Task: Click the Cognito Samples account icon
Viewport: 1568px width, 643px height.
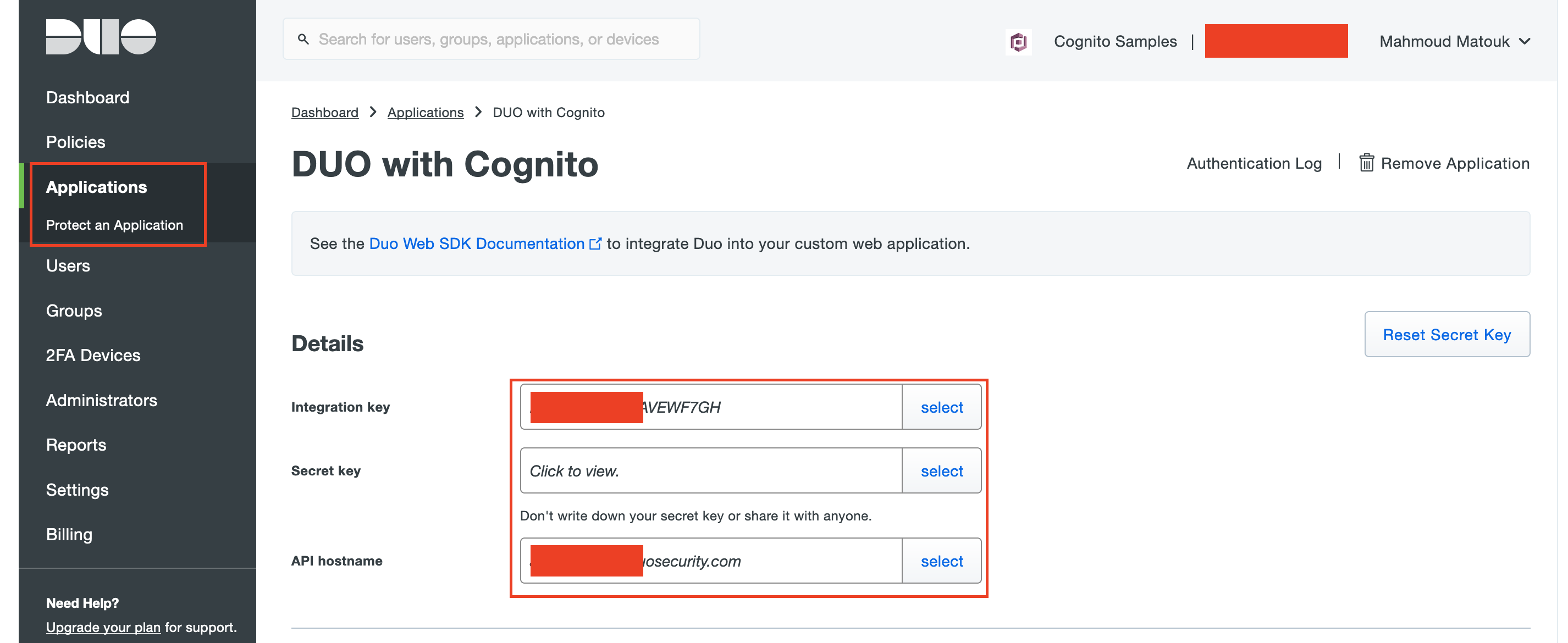Action: pos(1018,41)
